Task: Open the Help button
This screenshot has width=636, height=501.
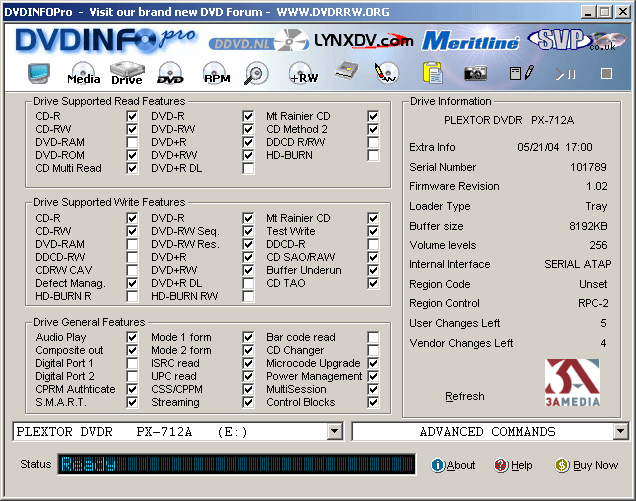Action: [513, 465]
